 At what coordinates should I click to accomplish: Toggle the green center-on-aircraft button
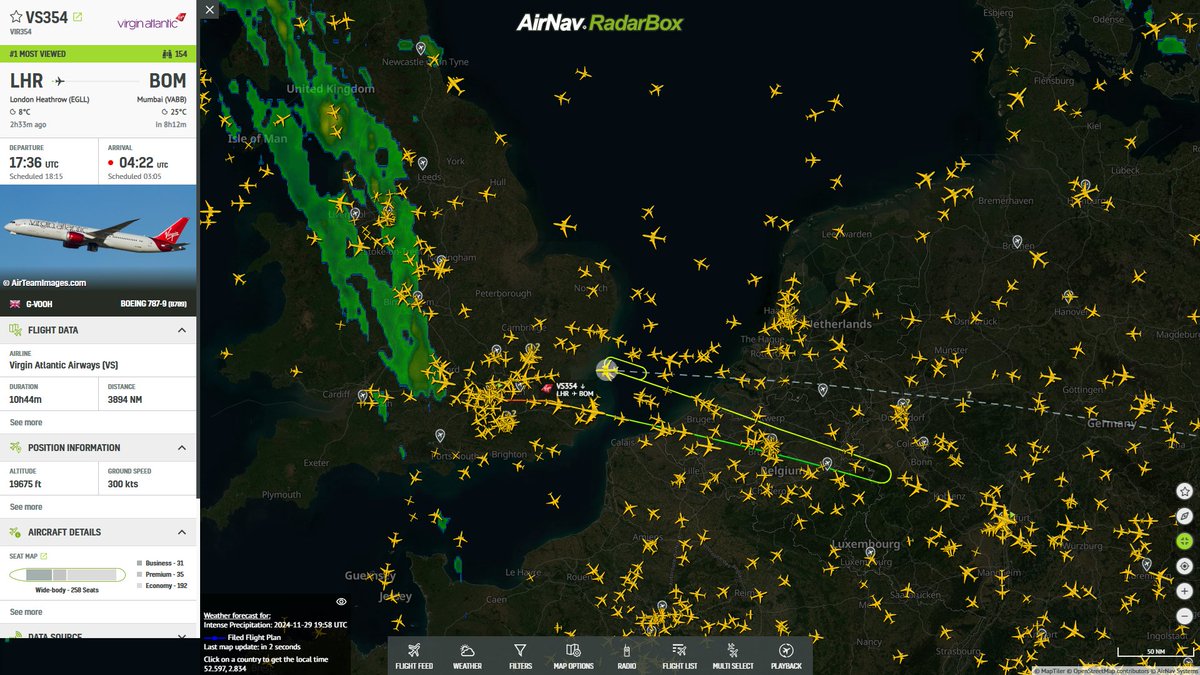[1184, 541]
